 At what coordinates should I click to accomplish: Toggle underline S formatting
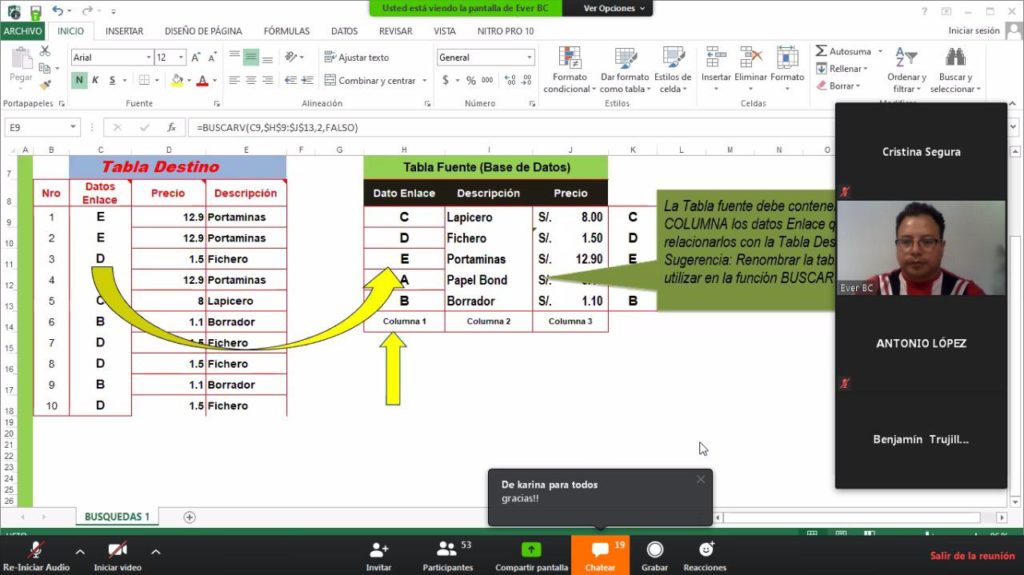tap(112, 80)
